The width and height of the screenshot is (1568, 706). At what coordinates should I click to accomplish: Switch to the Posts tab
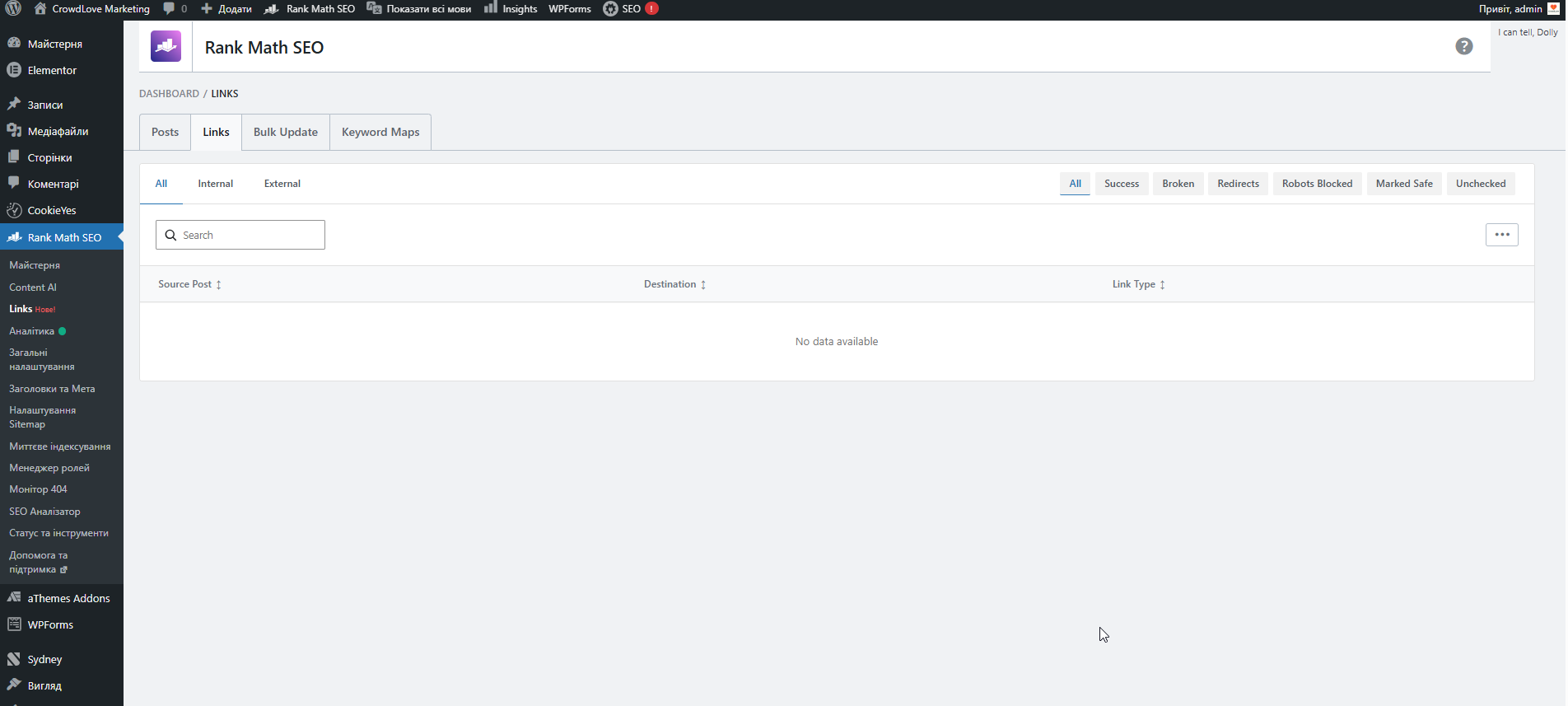[x=165, y=132]
